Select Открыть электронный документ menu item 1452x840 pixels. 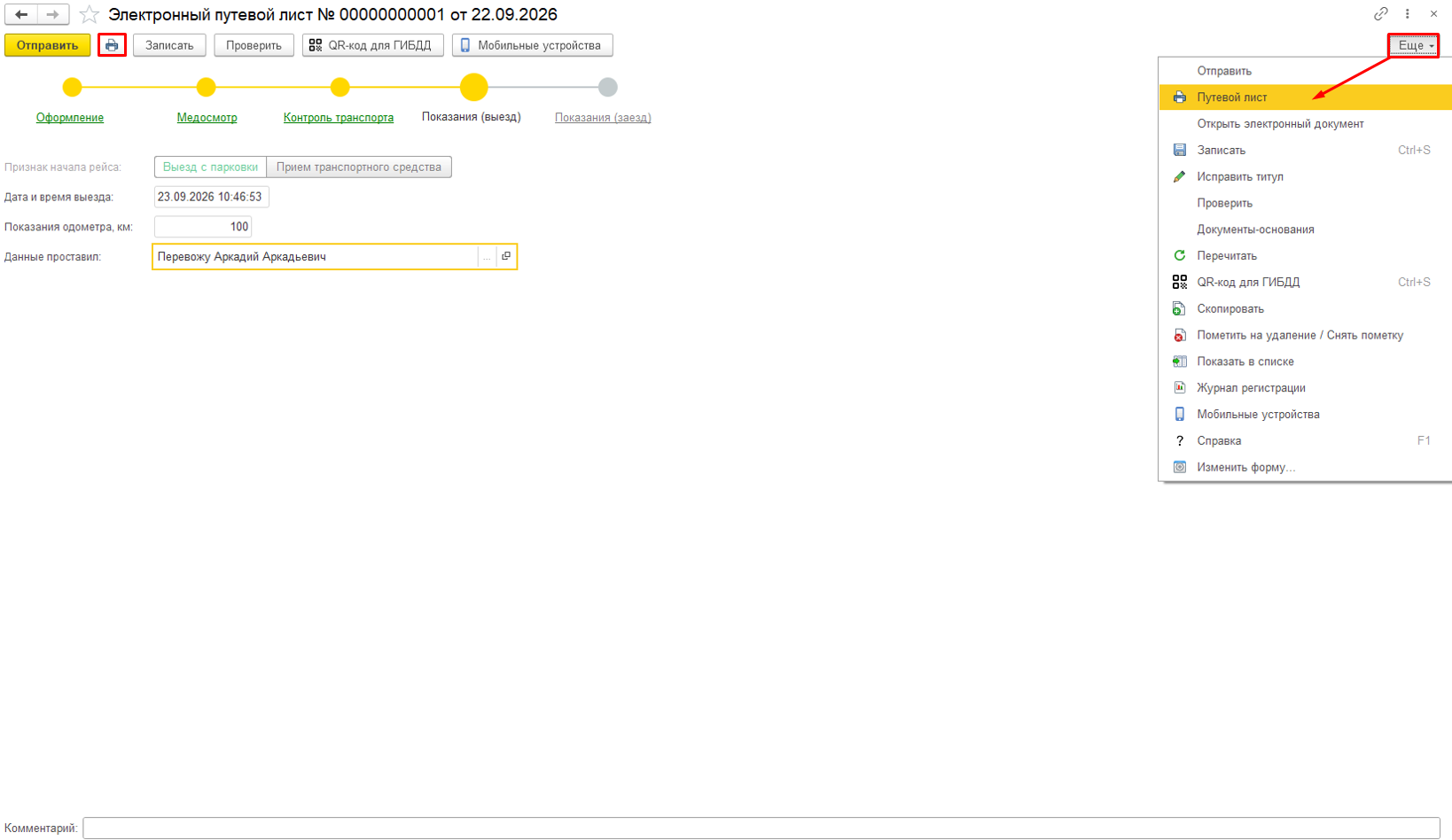pos(1305,124)
